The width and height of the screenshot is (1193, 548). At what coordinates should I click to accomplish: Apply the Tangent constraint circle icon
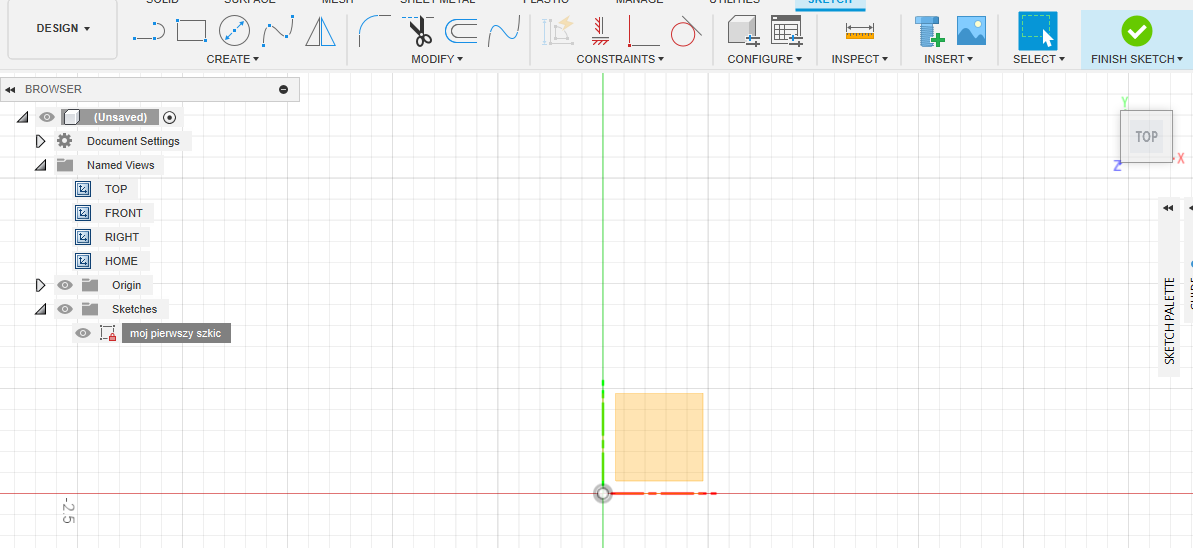(x=686, y=31)
